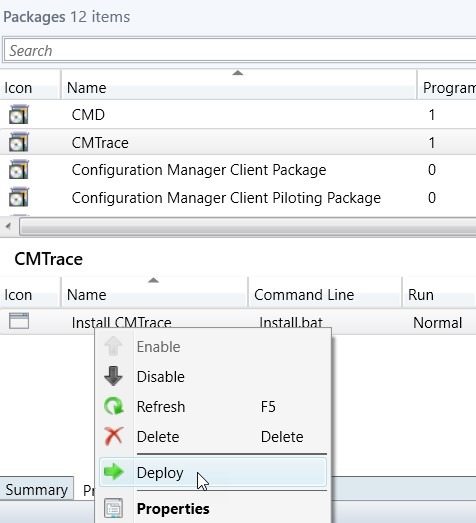The image size is (476, 523).
Task: Click the green Refresh icon
Action: click(x=114, y=406)
